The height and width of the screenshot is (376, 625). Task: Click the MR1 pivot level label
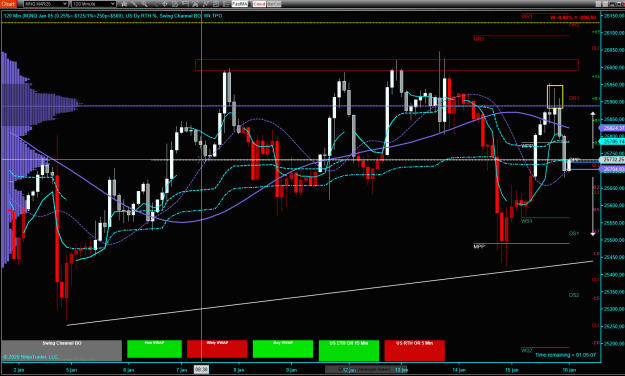point(479,39)
